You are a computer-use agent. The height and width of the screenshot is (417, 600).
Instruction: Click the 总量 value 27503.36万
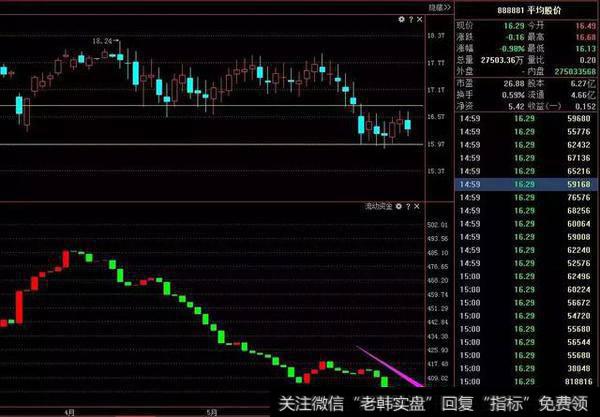click(x=502, y=60)
